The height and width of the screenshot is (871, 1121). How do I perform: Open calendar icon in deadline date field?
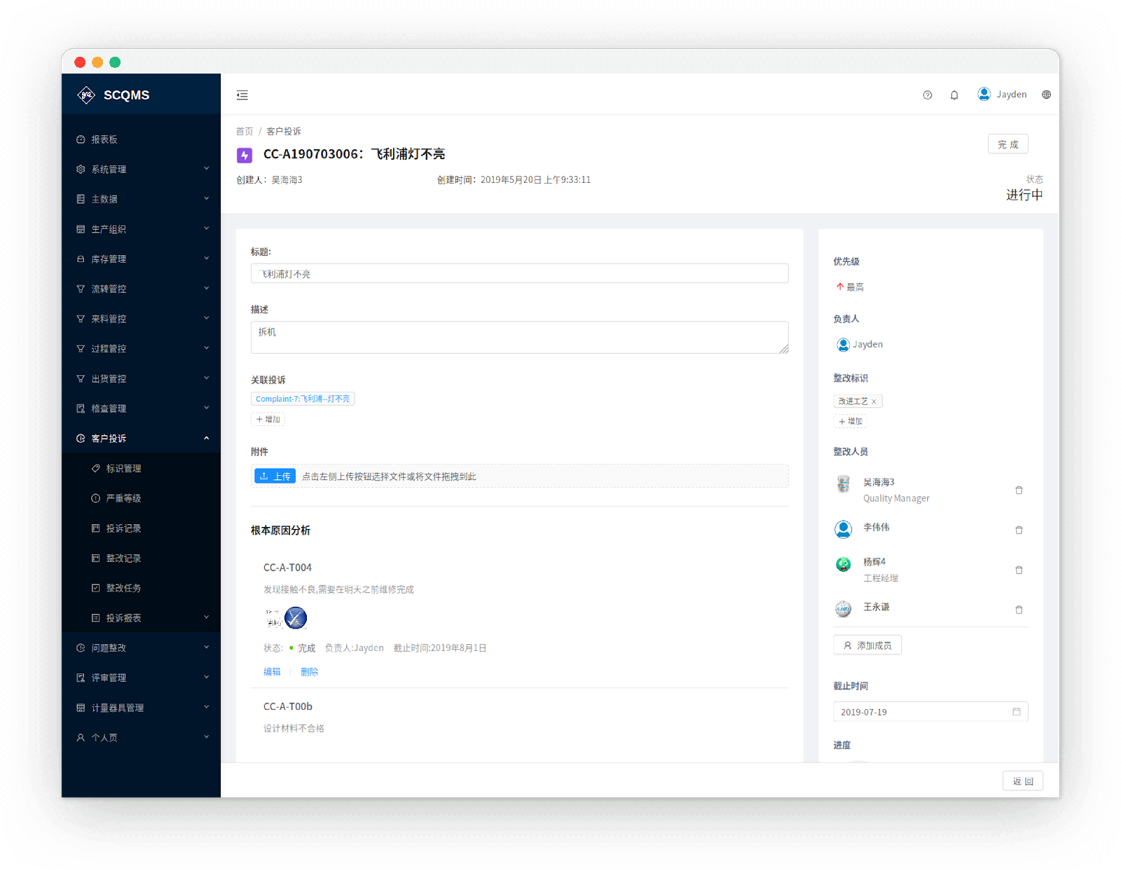1016,712
